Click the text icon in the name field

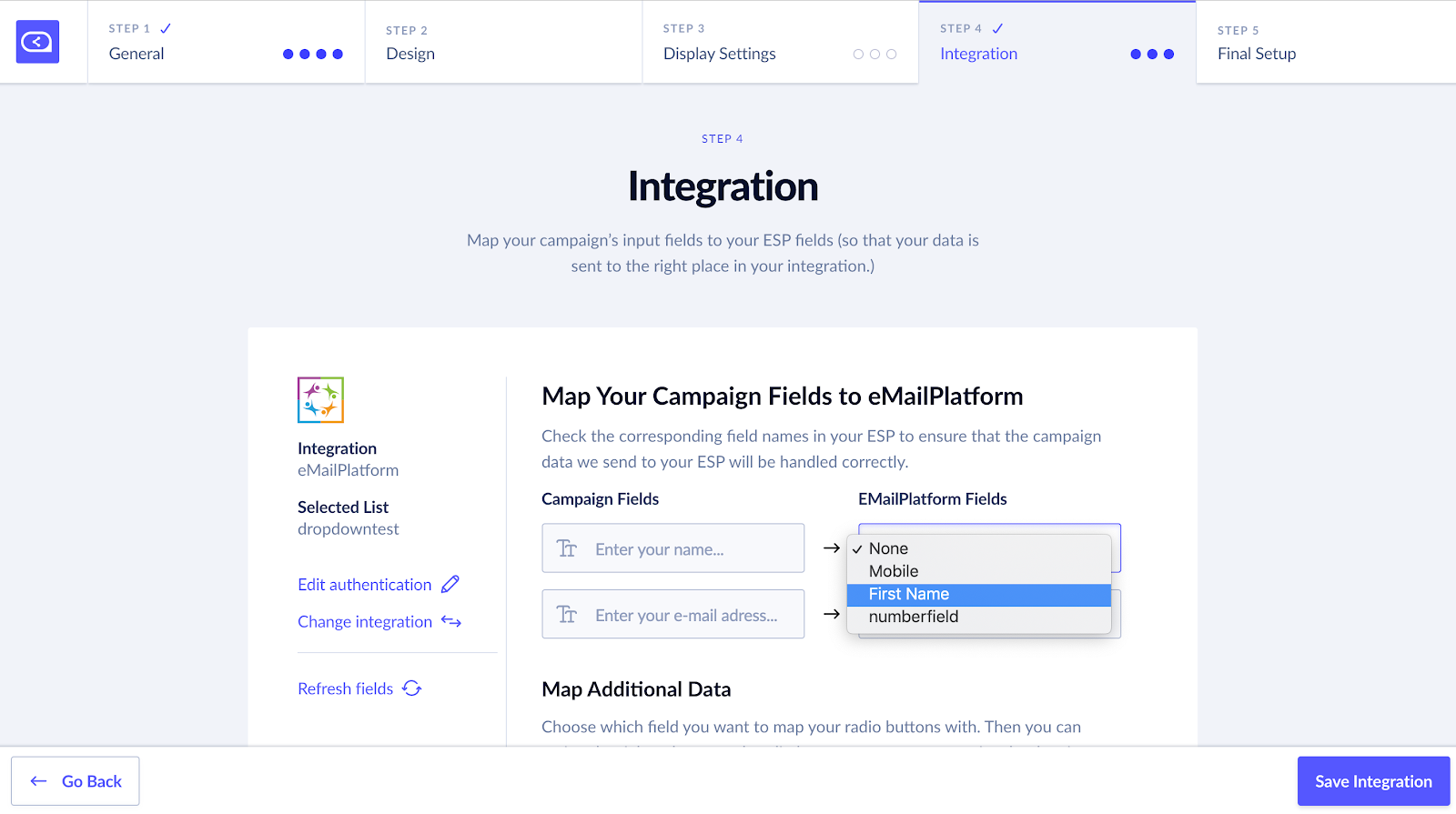point(567,548)
